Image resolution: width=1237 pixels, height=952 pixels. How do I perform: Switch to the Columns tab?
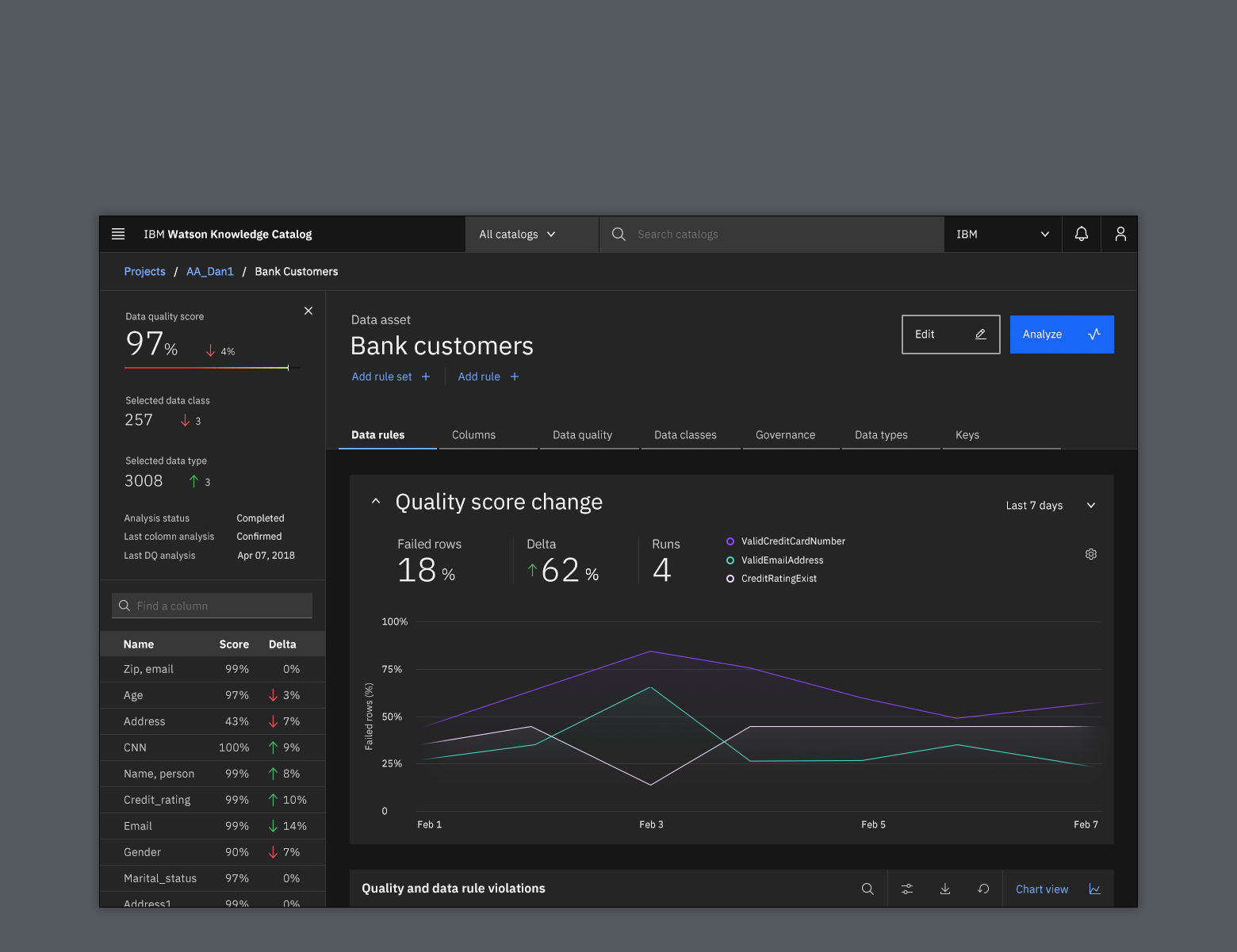point(473,435)
